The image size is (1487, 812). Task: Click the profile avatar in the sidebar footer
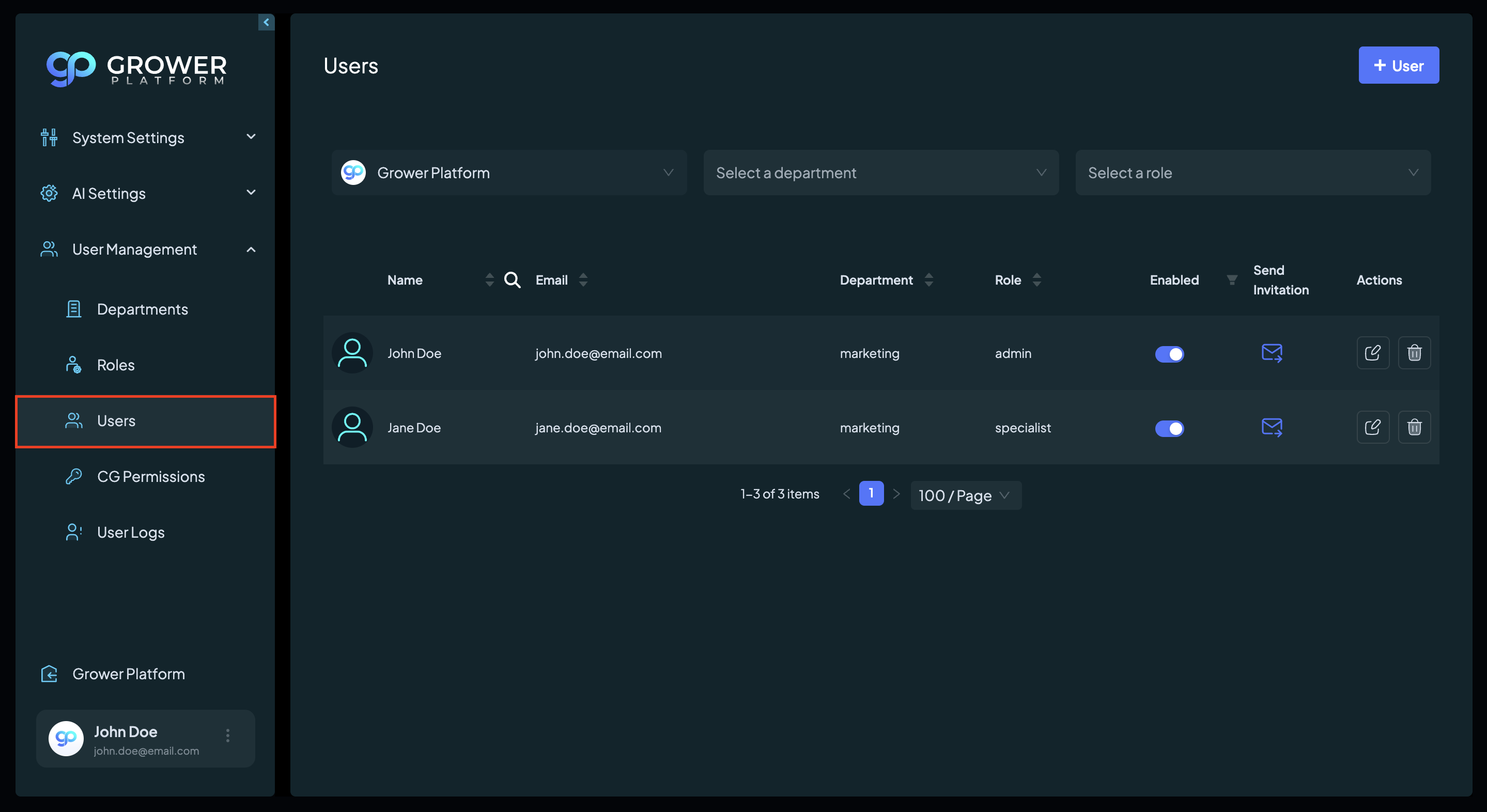[x=66, y=738]
